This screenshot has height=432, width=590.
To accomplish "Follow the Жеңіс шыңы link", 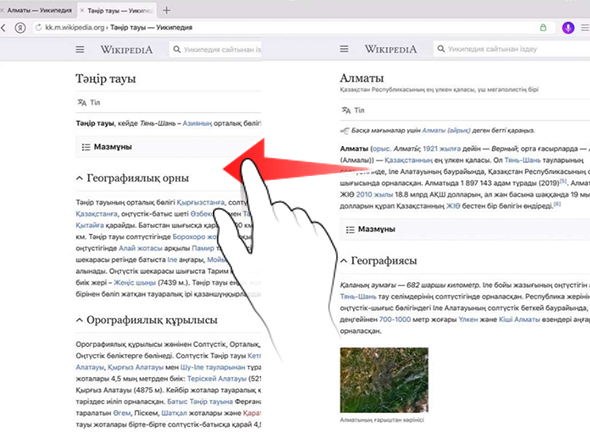I will tap(135, 283).
